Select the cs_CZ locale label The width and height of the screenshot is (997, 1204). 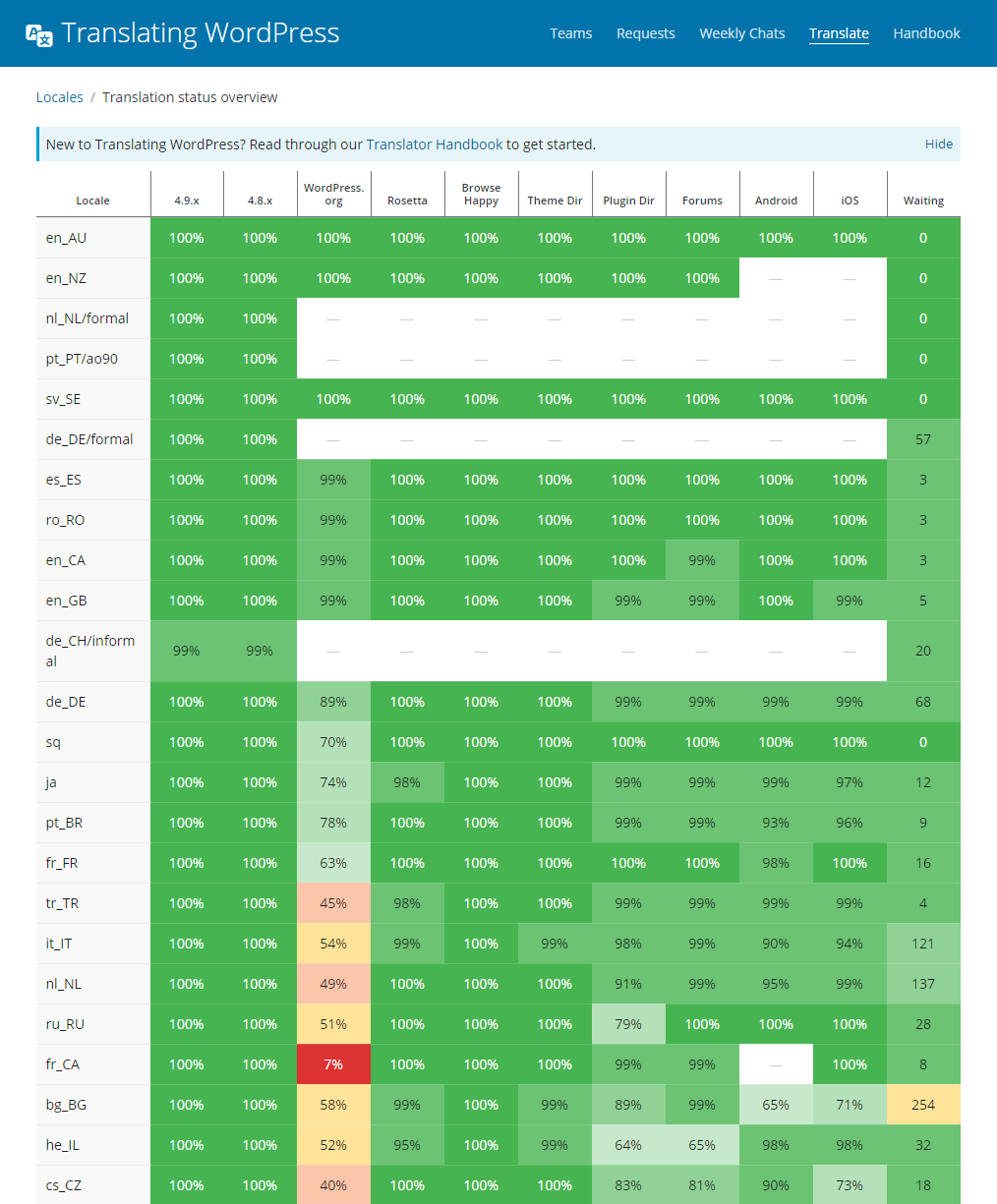point(63,1185)
